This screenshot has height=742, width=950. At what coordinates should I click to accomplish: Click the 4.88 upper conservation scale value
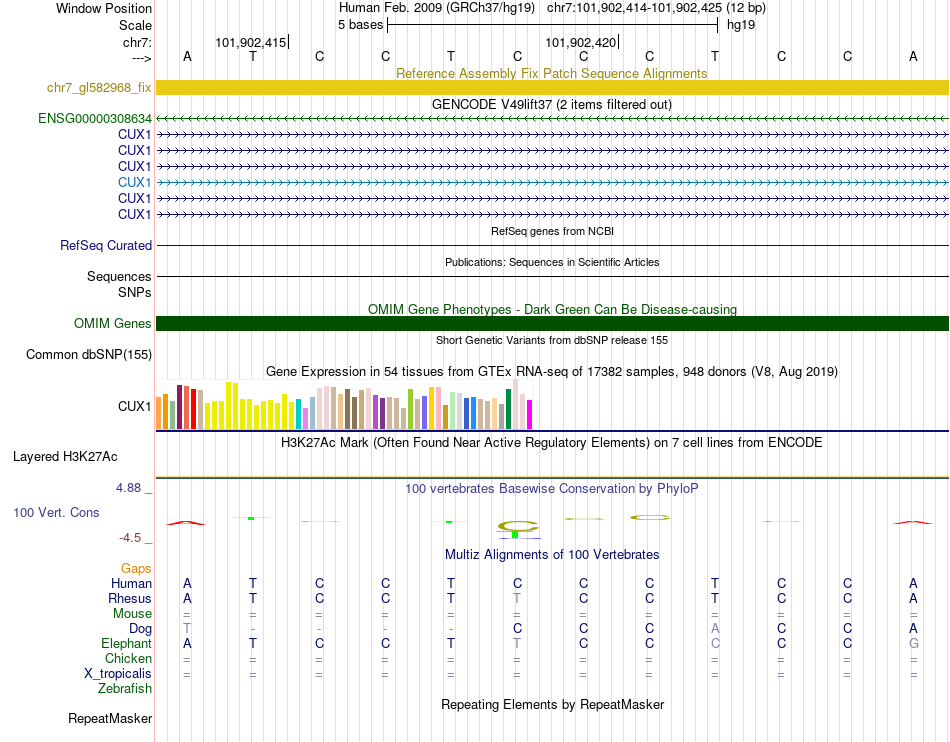point(128,488)
